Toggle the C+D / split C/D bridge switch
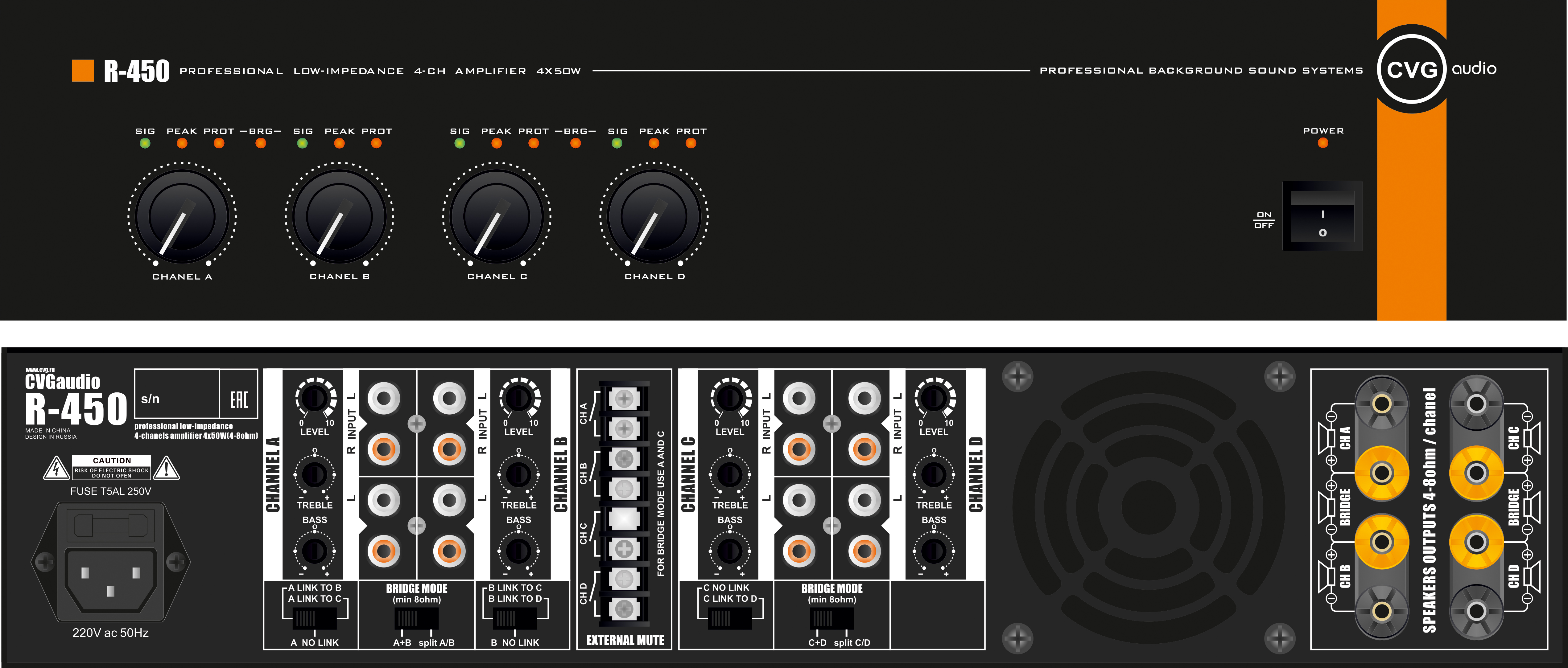The image size is (1568, 668). click(832, 619)
